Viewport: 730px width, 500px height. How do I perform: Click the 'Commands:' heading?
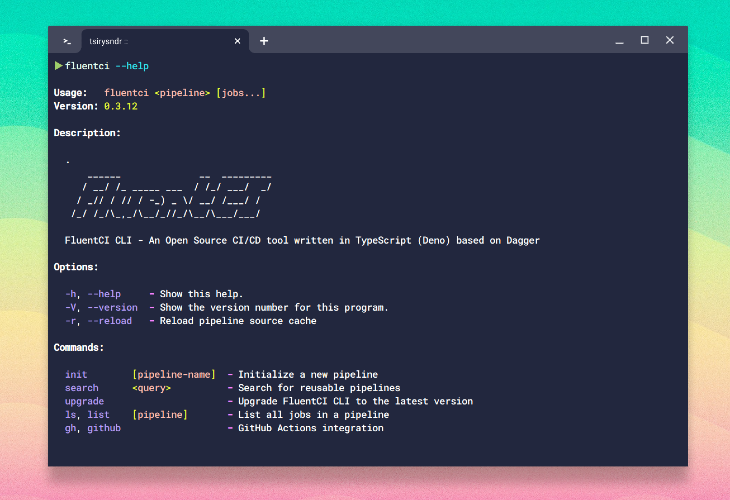pos(79,348)
